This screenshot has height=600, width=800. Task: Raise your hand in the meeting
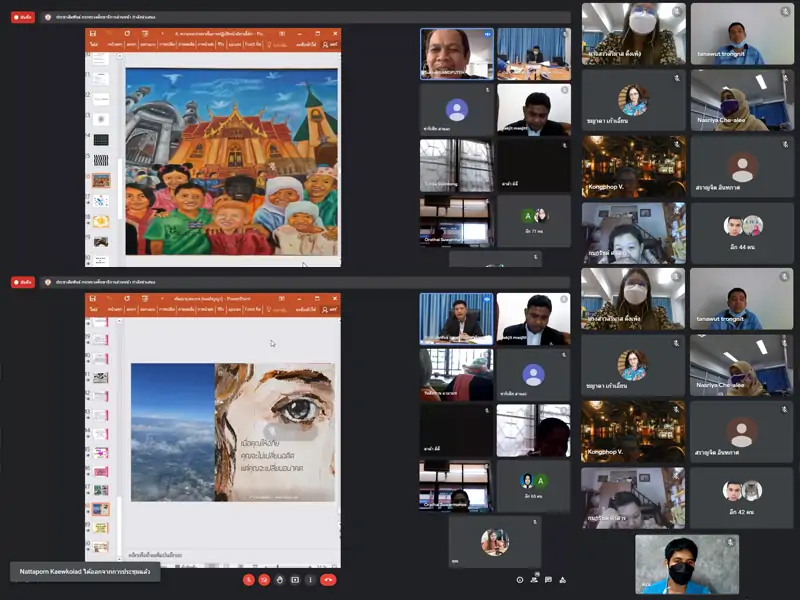point(280,580)
